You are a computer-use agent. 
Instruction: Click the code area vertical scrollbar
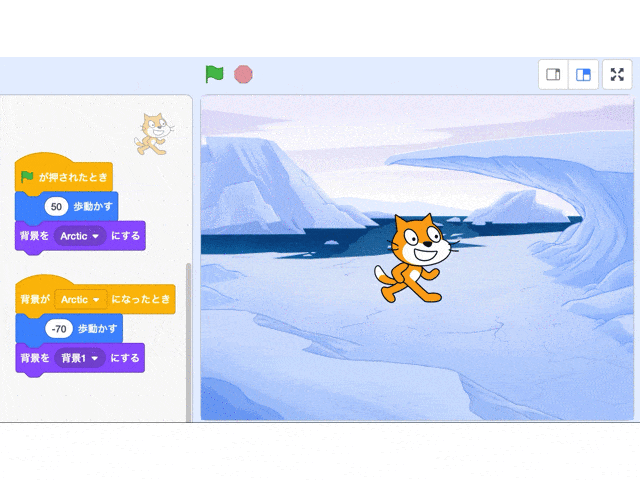[188, 342]
